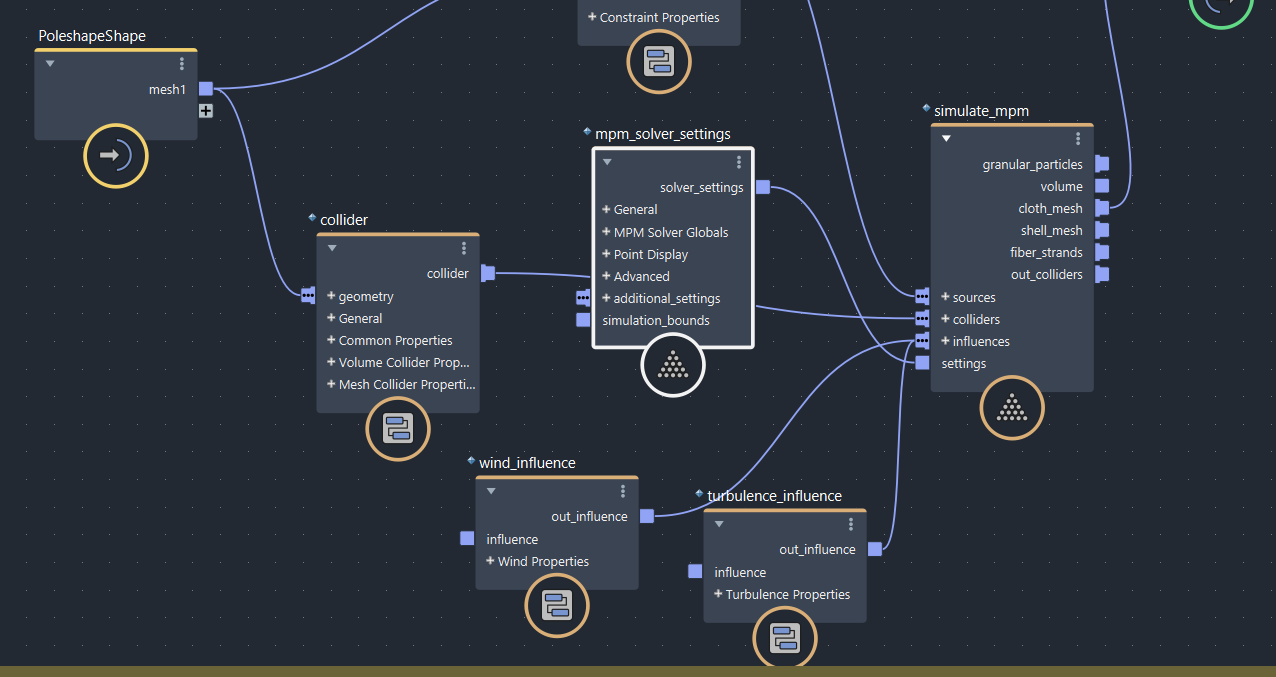The width and height of the screenshot is (1276, 677).
Task: Click the solver_settings output port
Action: pos(763,187)
